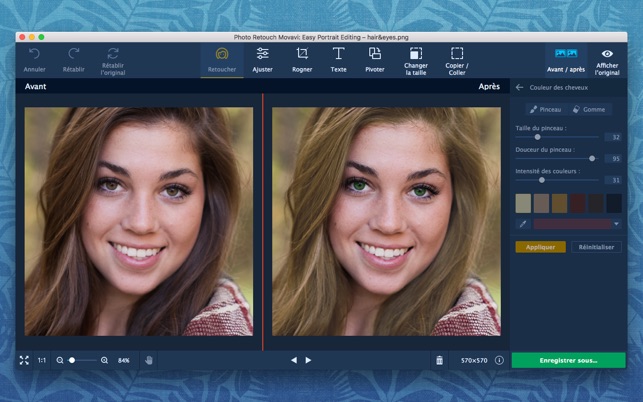The width and height of the screenshot is (643, 402).
Task: Click the 570x570 dimensions text
Action: [x=474, y=361]
